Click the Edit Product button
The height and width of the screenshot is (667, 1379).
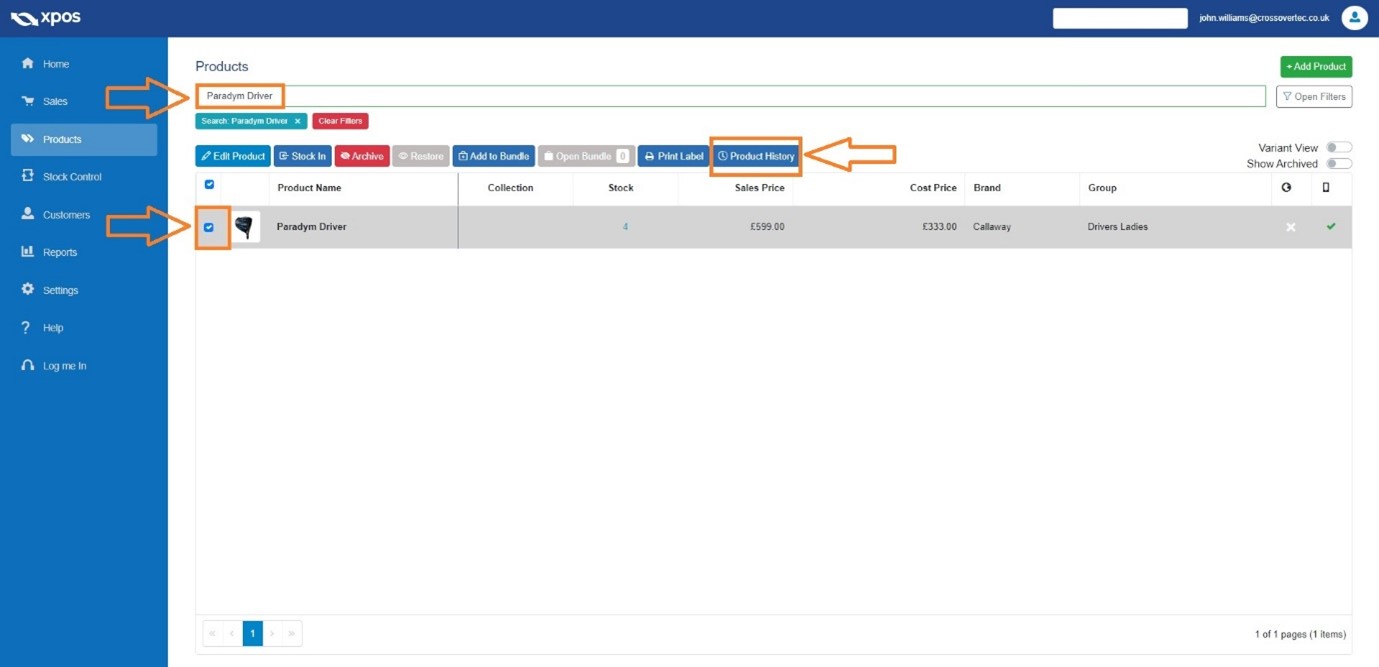tap(233, 156)
